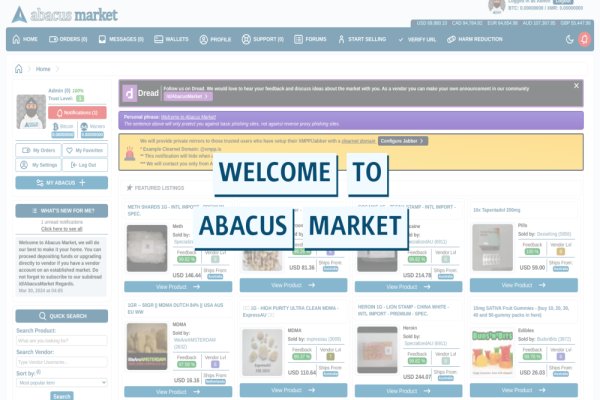600x400 pixels.
Task: Click the Abacus Market logo
Action: [64, 15]
